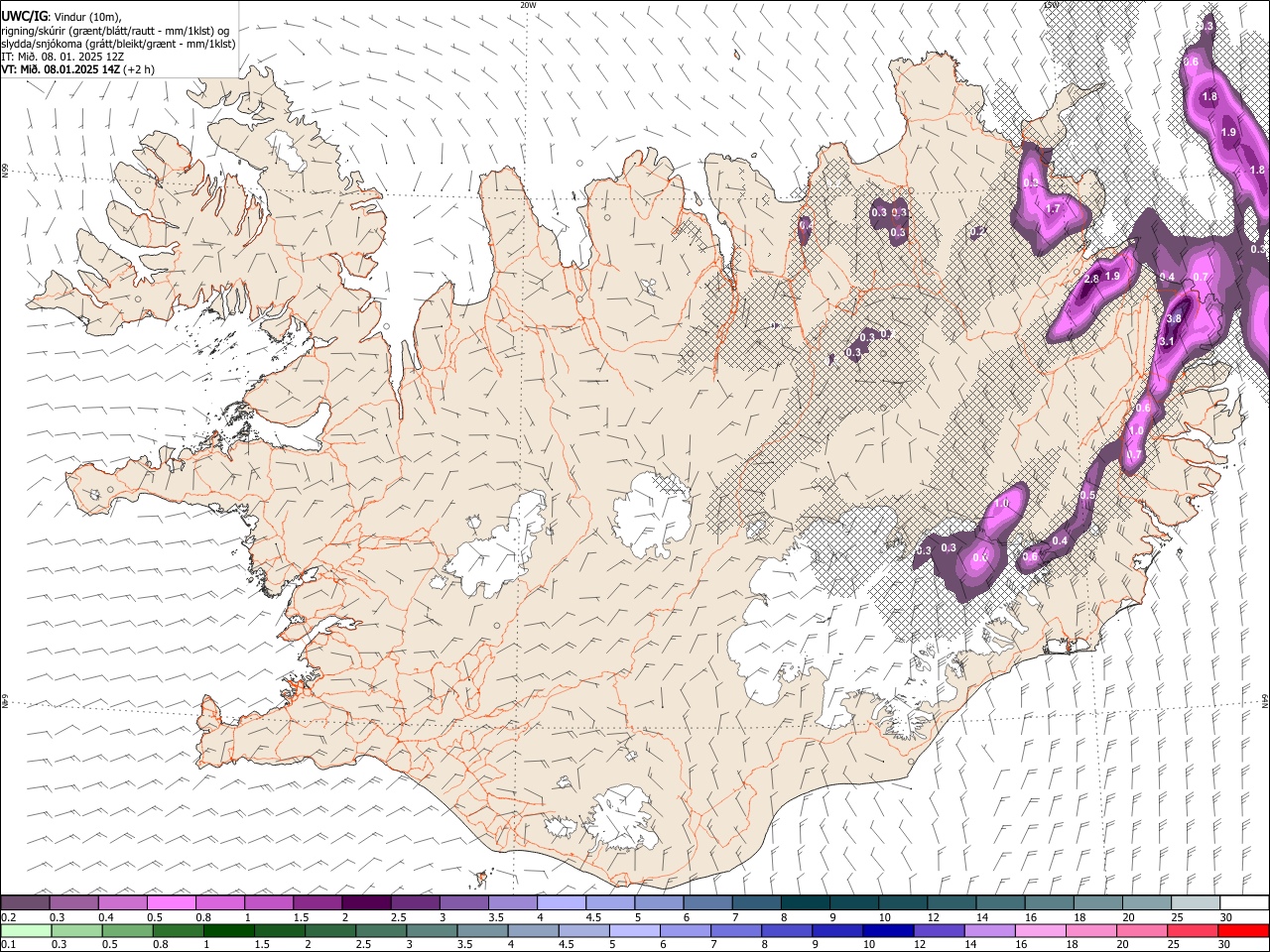Click the 0.4 label under the upper legend

point(106,917)
